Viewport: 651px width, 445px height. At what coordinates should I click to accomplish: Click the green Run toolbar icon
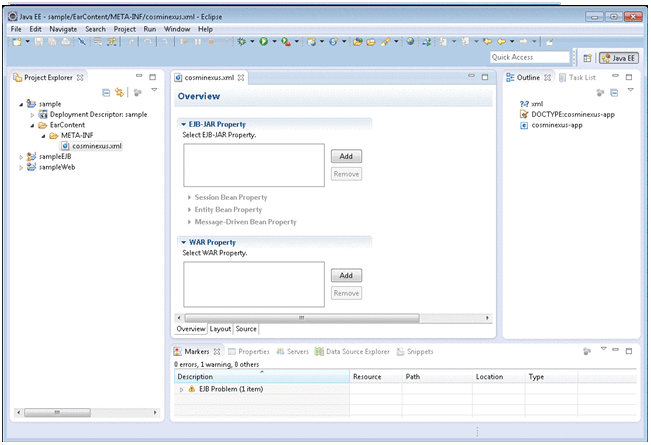point(264,41)
